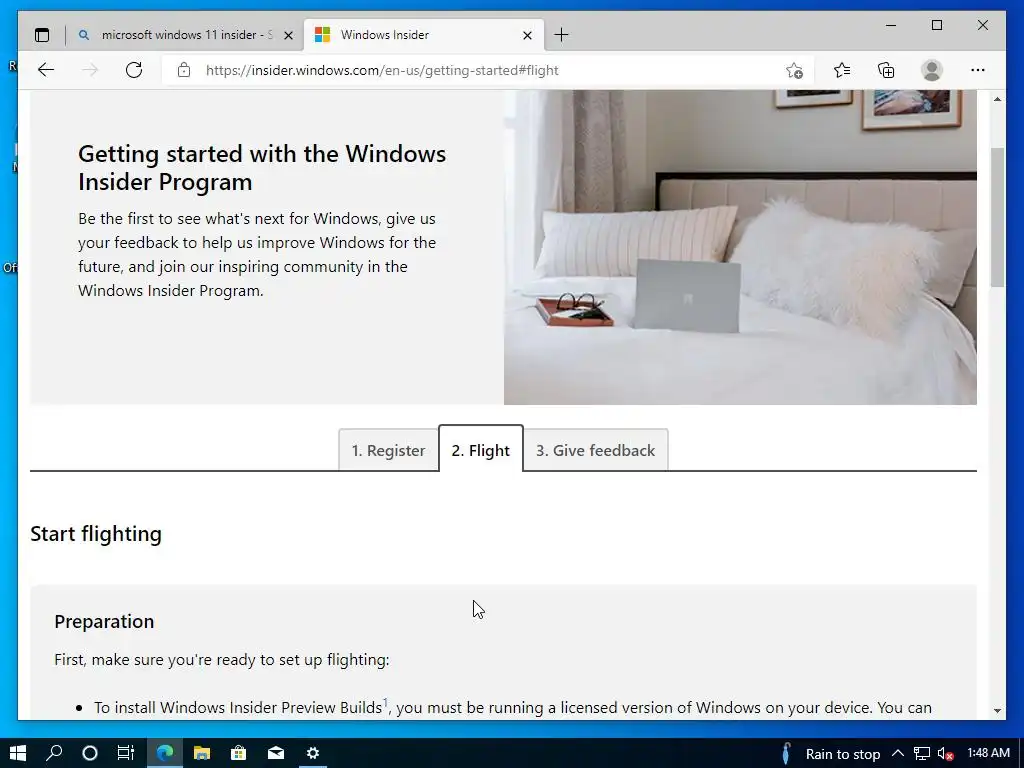Add this page to favorites

794,70
